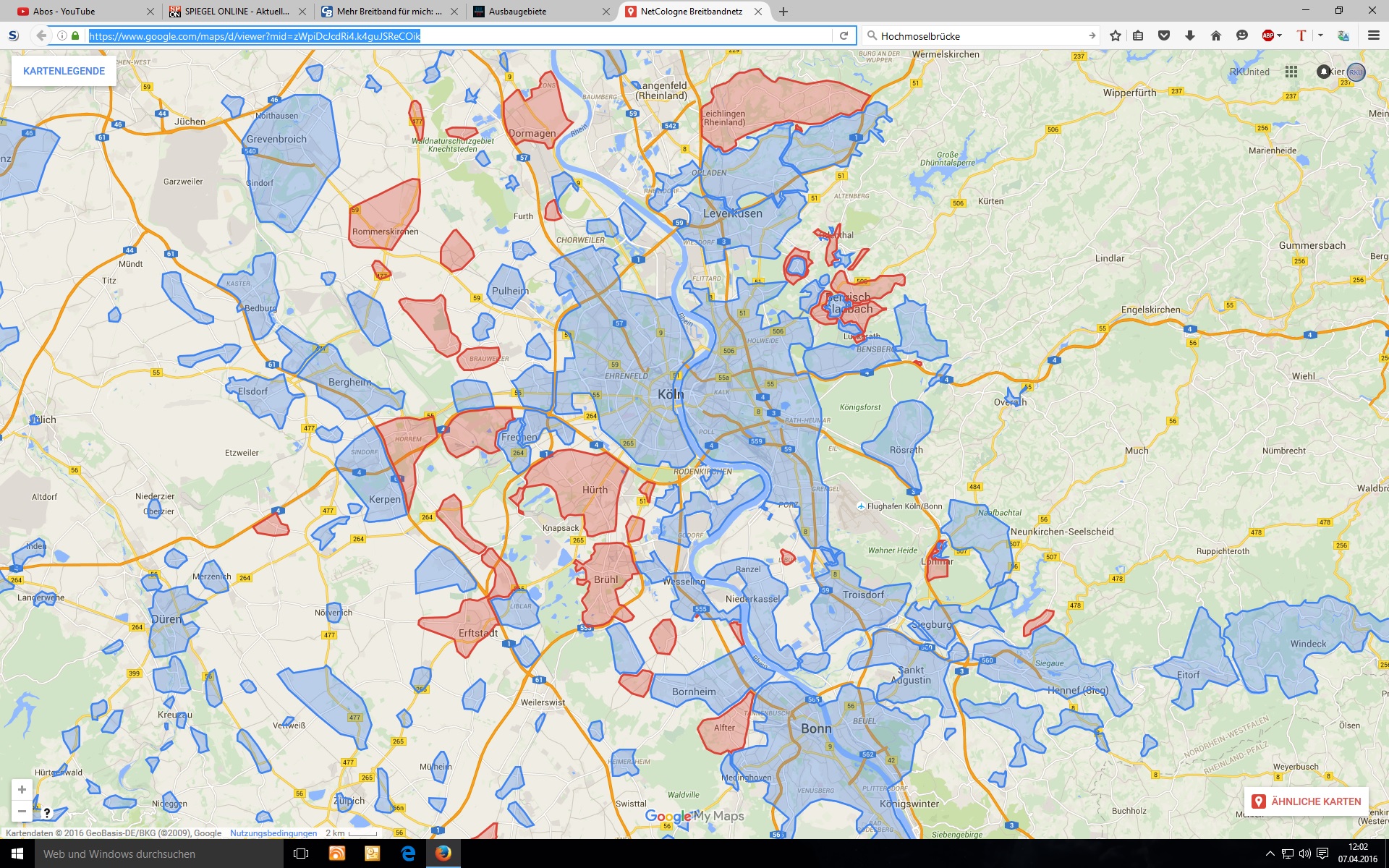Open the Google apps grid
This screenshot has height=868, width=1389.
point(1291,72)
